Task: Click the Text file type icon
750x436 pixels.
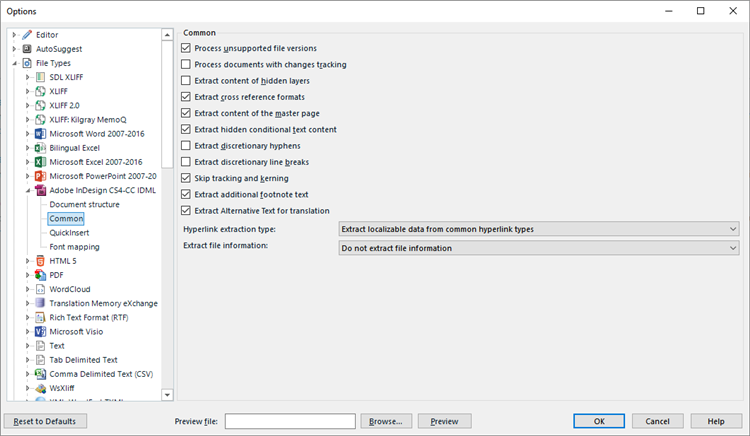Action: [x=41, y=346]
